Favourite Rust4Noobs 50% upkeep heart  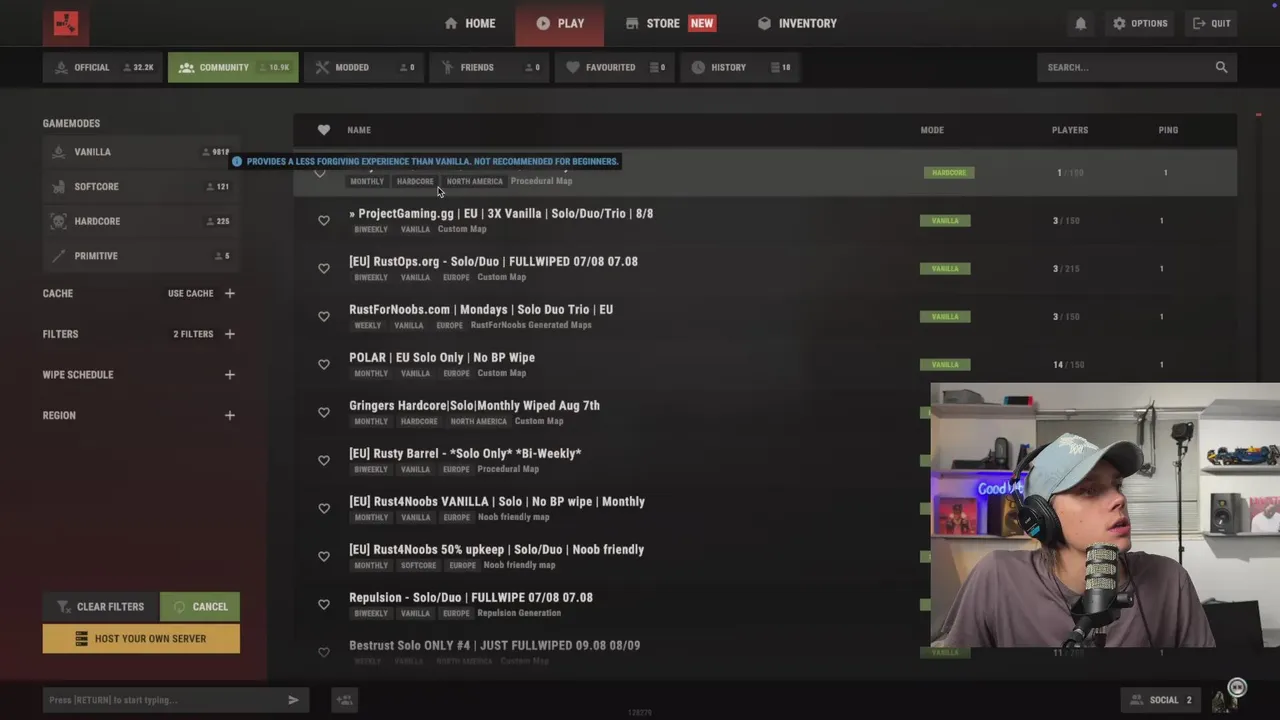[x=323, y=557]
